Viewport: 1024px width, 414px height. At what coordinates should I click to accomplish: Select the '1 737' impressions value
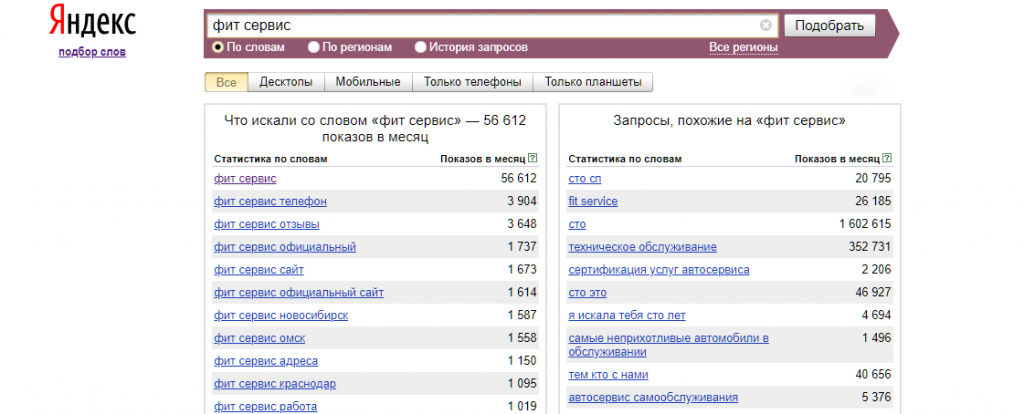click(x=522, y=247)
